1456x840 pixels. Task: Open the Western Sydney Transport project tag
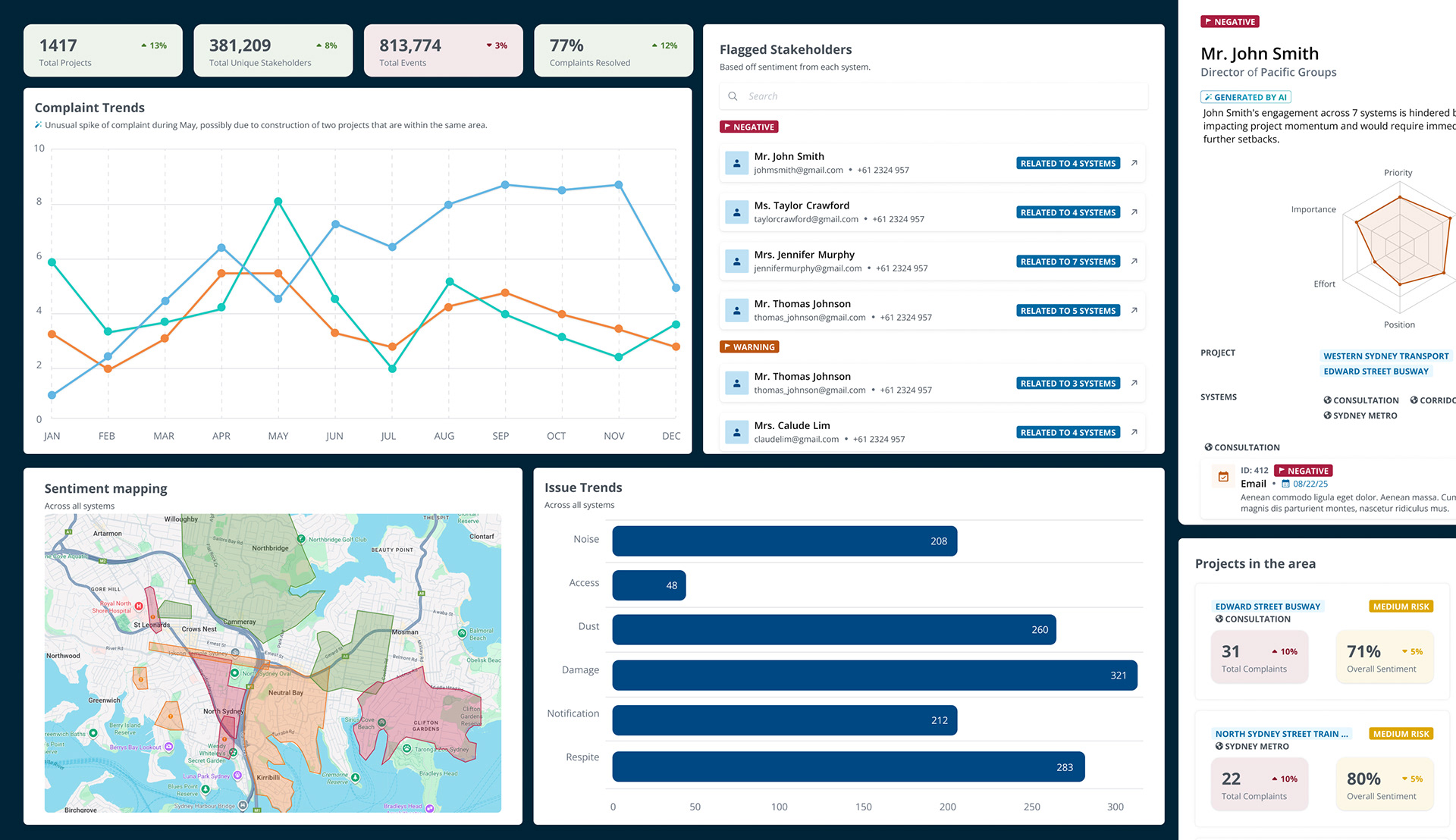[1385, 356]
